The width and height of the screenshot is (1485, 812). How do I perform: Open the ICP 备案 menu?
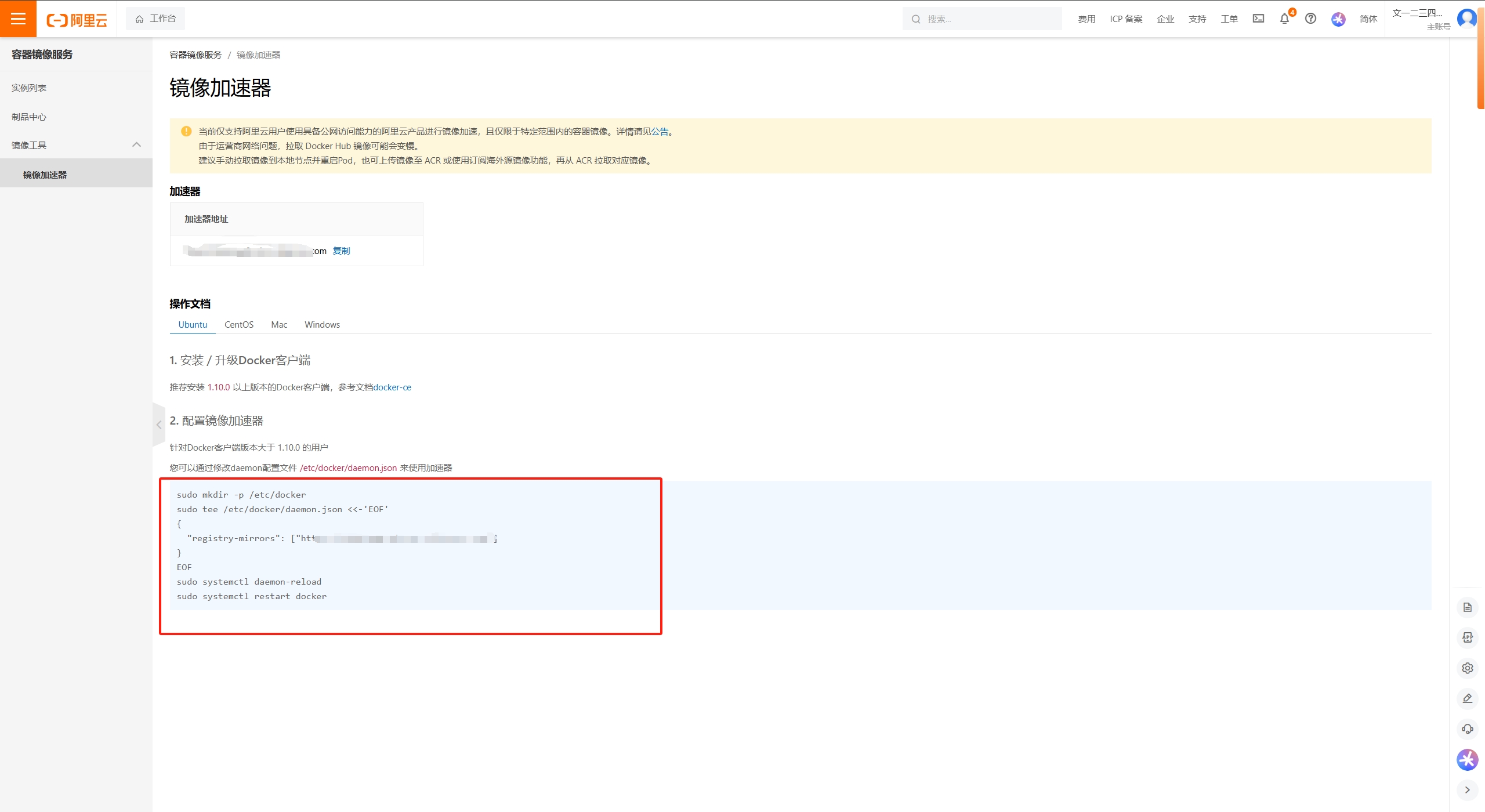pyautogui.click(x=1126, y=19)
